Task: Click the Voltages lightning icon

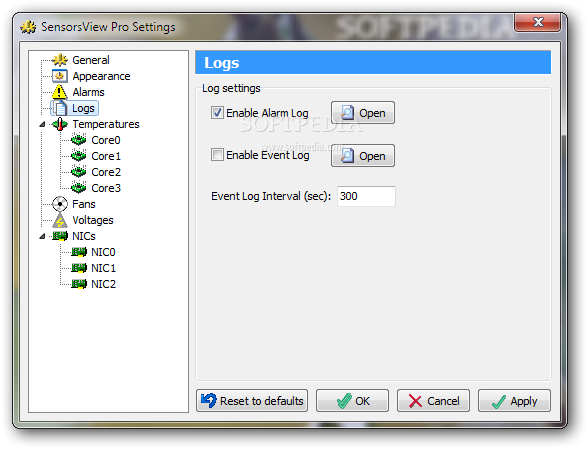Action: tap(60, 220)
